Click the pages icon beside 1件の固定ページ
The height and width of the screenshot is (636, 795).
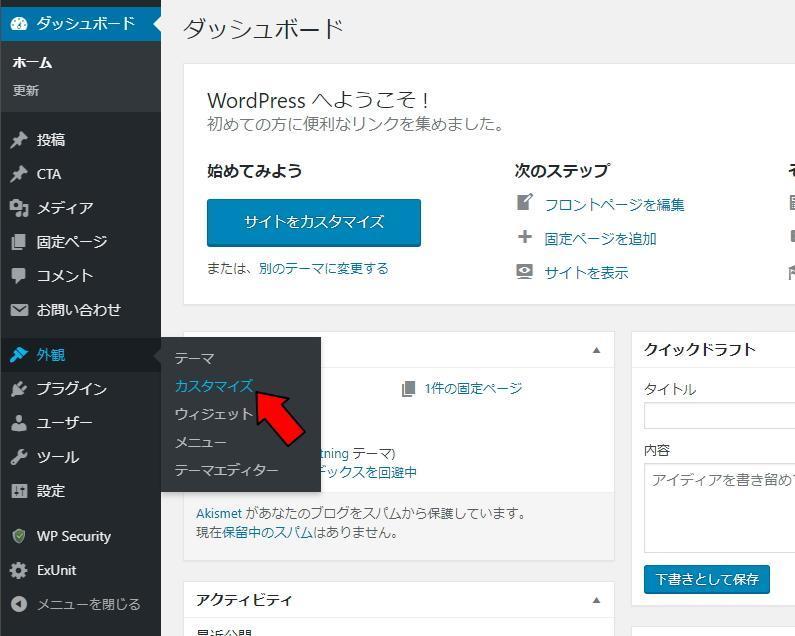(408, 389)
